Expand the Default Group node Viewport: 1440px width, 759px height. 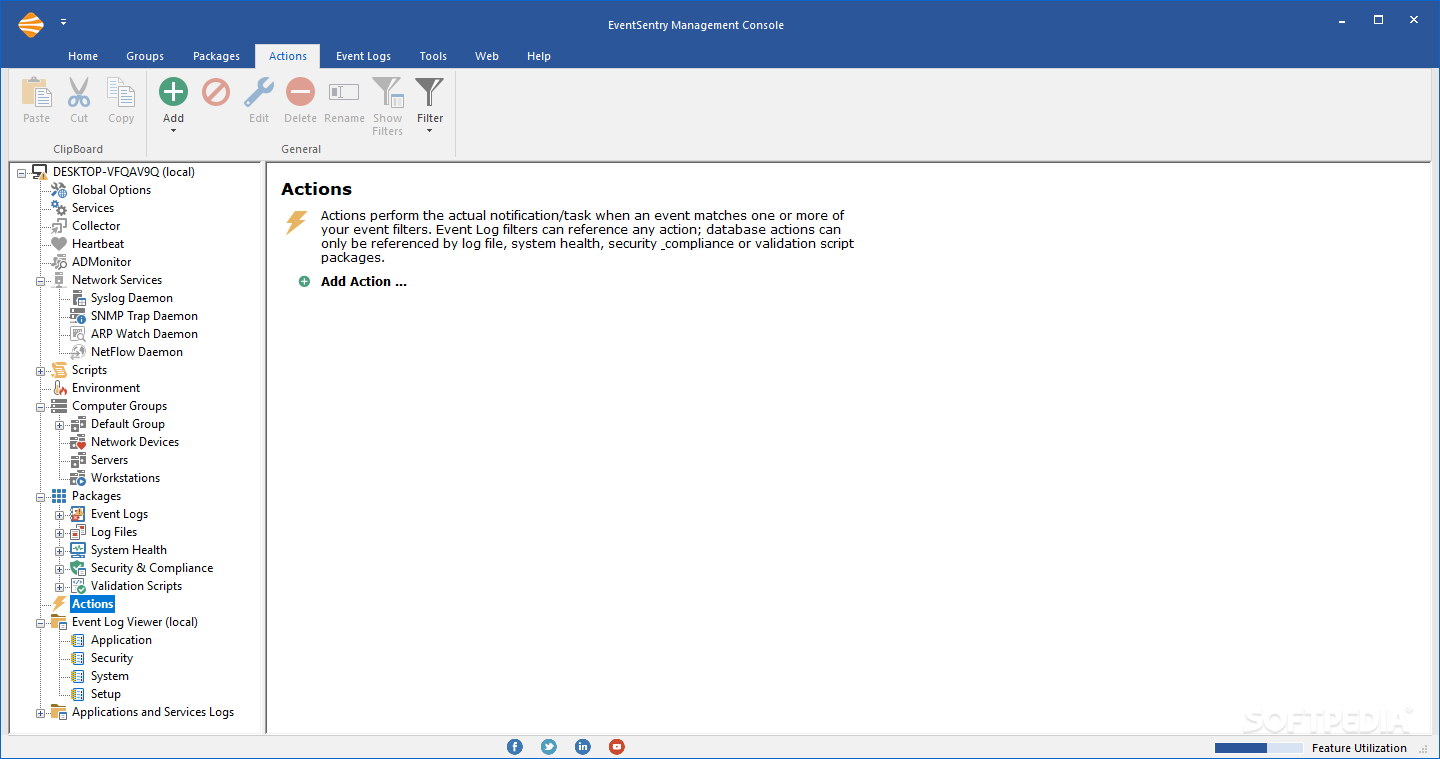point(59,424)
